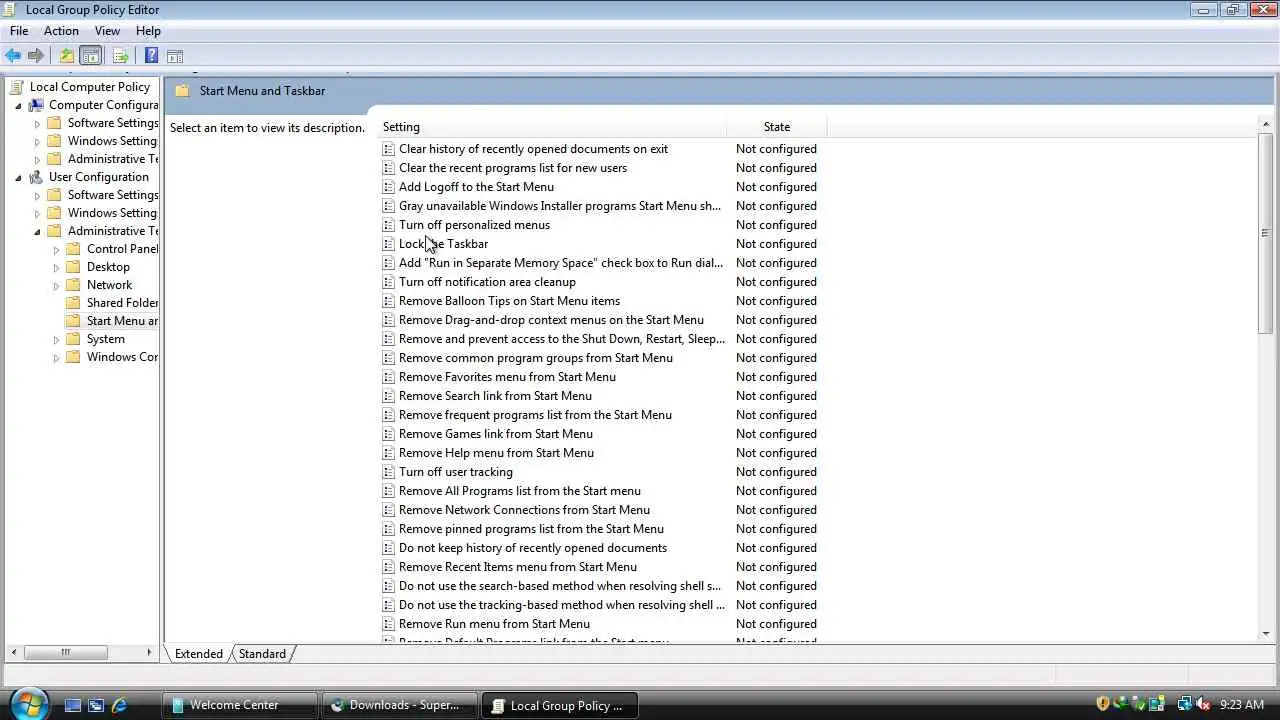The height and width of the screenshot is (720, 1280).
Task: Click the security shield tray icon
Action: pyautogui.click(x=1103, y=704)
